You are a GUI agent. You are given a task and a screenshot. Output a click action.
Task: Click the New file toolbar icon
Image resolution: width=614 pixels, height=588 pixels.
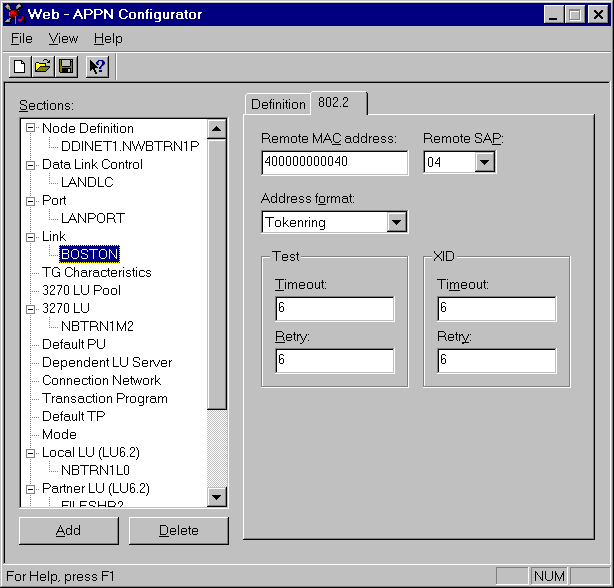[x=20, y=67]
